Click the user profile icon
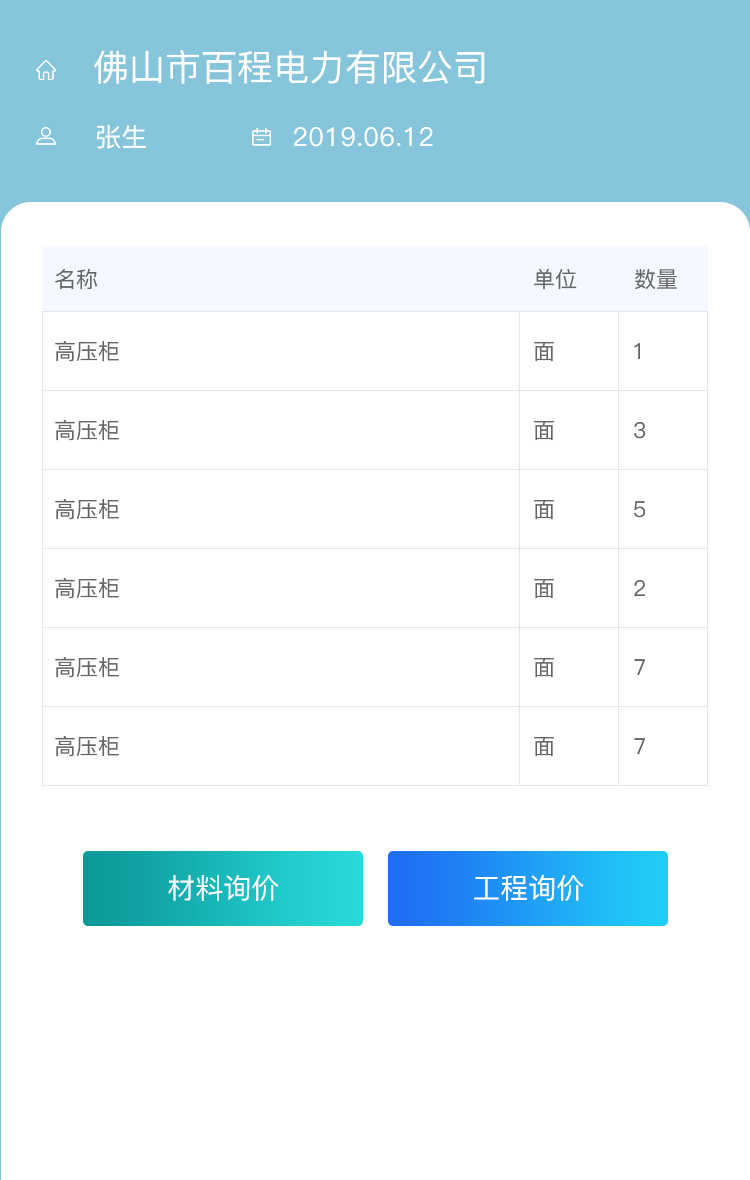Viewport: 750px width, 1180px height. coord(46,137)
